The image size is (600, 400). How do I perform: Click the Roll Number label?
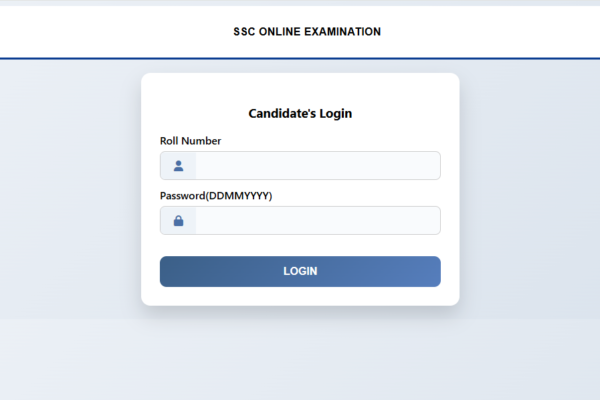pos(190,141)
